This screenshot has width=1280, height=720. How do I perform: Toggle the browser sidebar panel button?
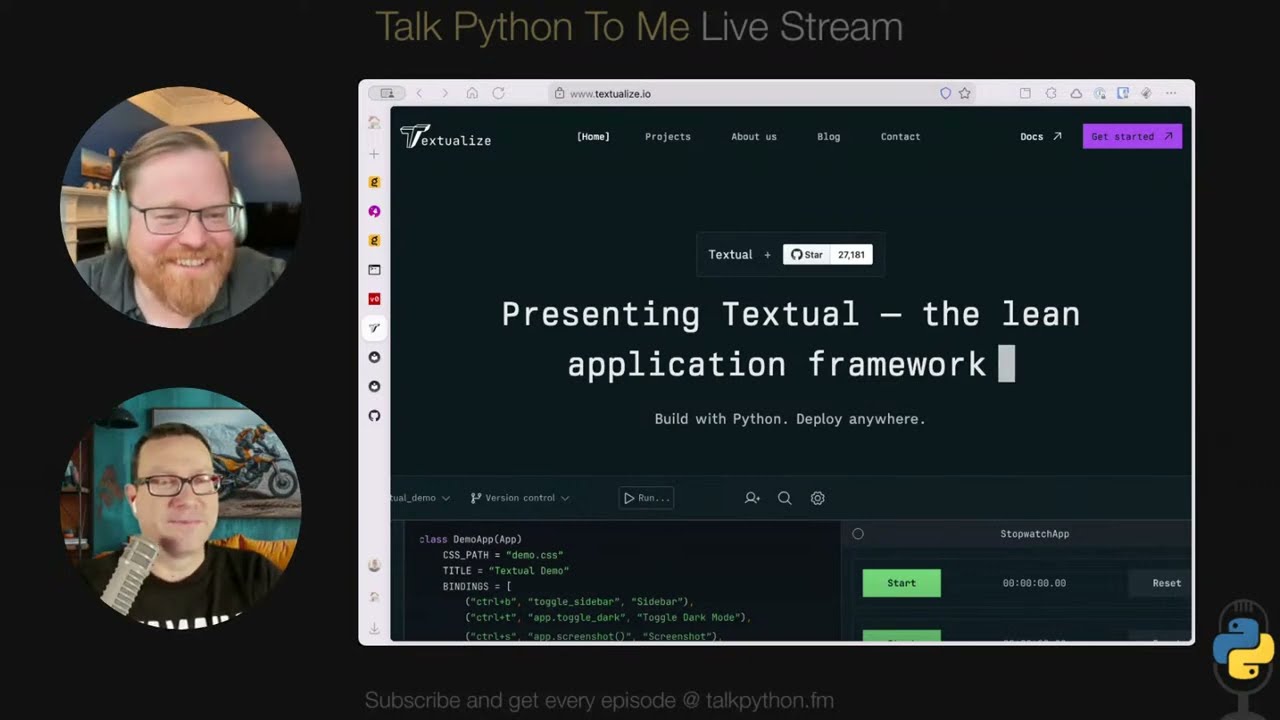coord(386,93)
